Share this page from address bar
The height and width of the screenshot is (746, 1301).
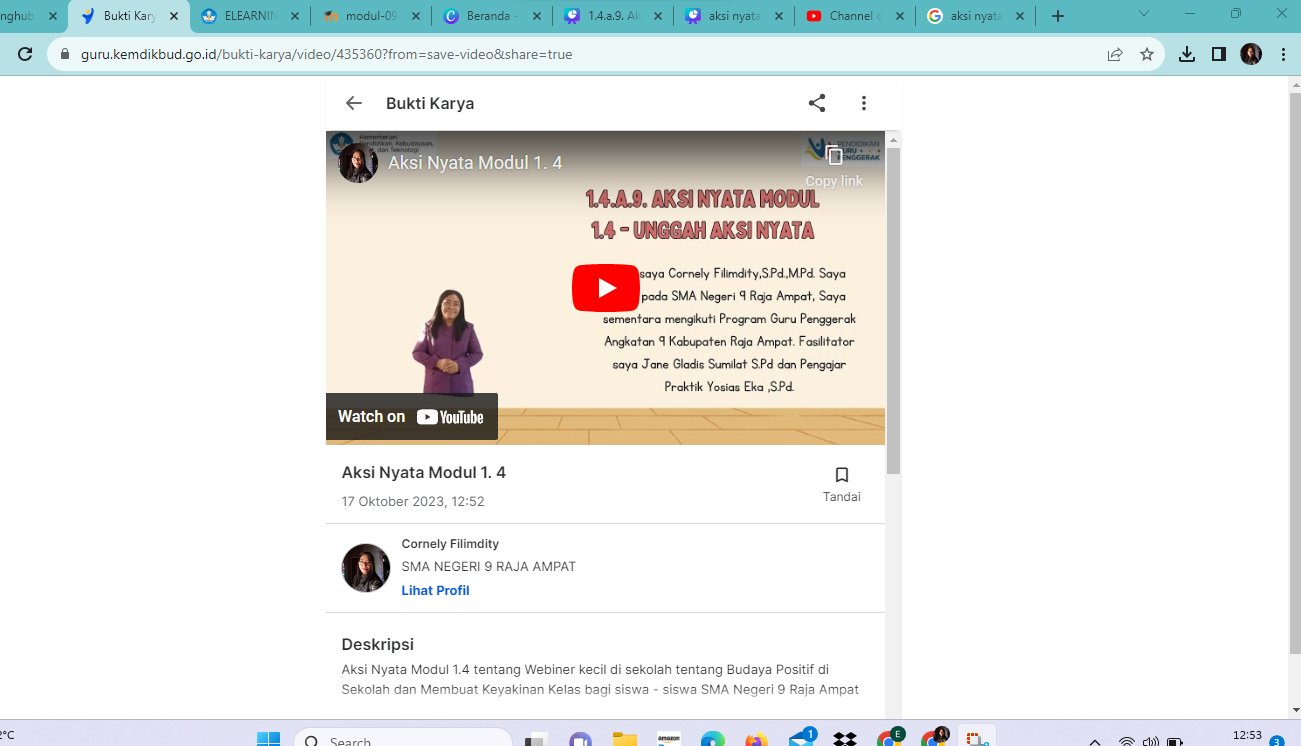coord(1115,54)
